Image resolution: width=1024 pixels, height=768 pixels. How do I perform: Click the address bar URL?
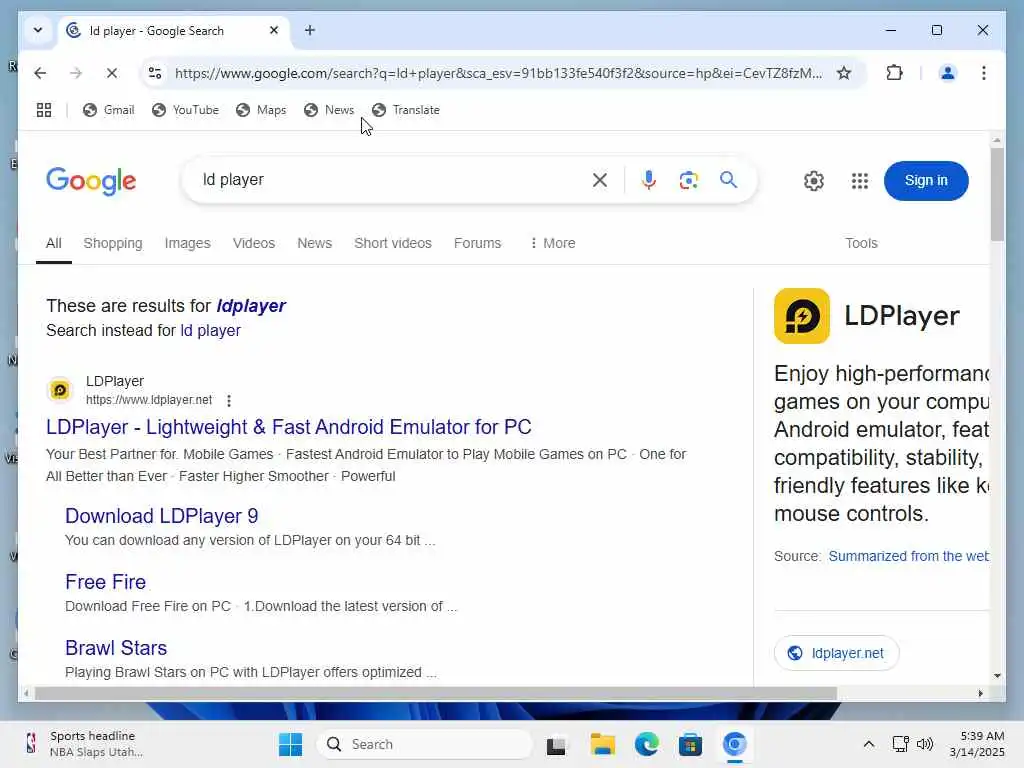click(498, 73)
